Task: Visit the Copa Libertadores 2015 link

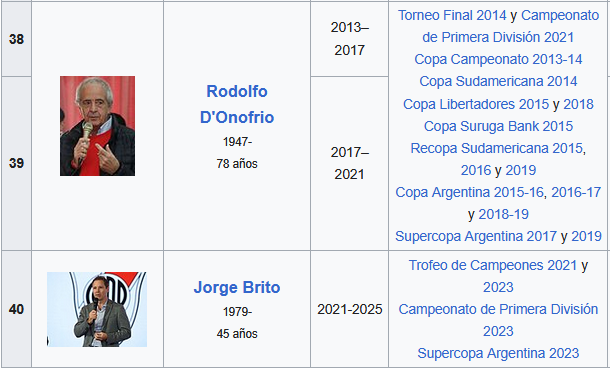Action: pyautogui.click(x=476, y=104)
